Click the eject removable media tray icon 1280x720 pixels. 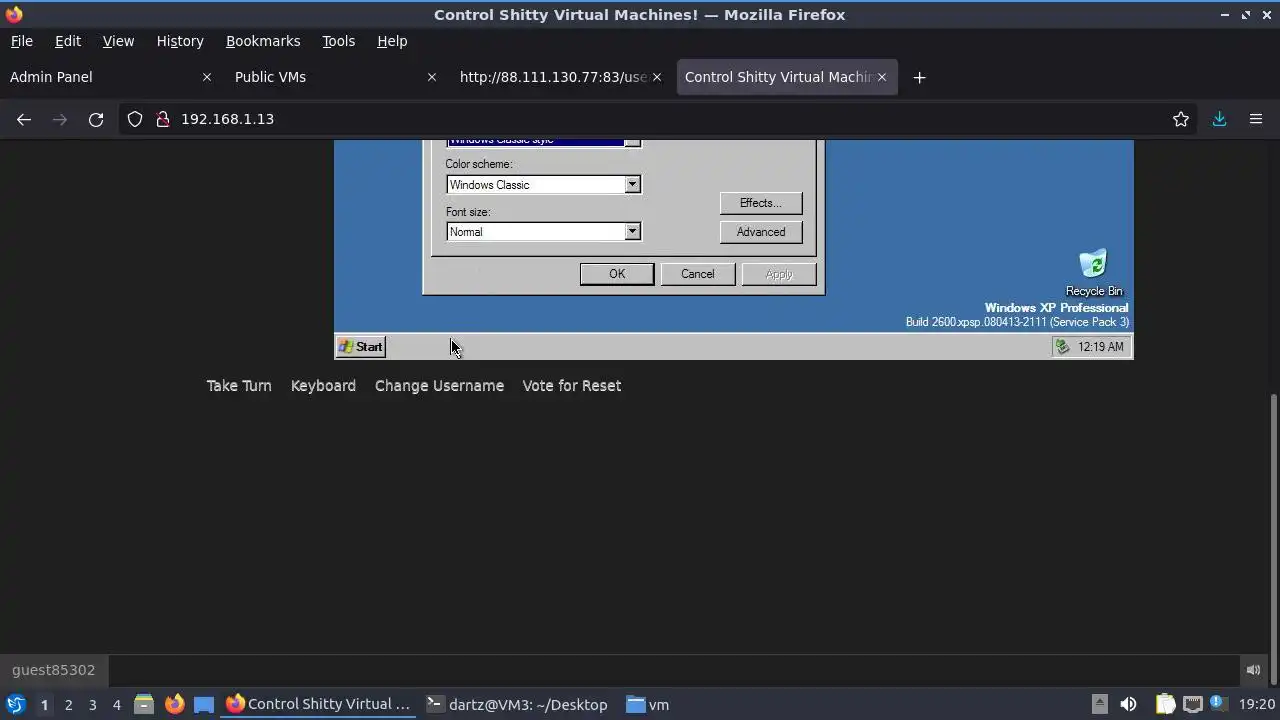[1099, 704]
